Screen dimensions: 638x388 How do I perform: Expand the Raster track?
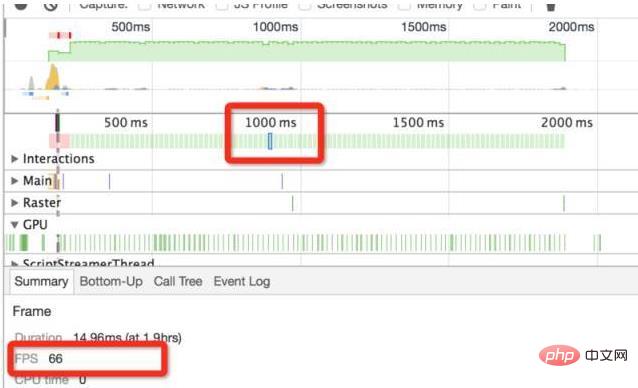(15, 203)
